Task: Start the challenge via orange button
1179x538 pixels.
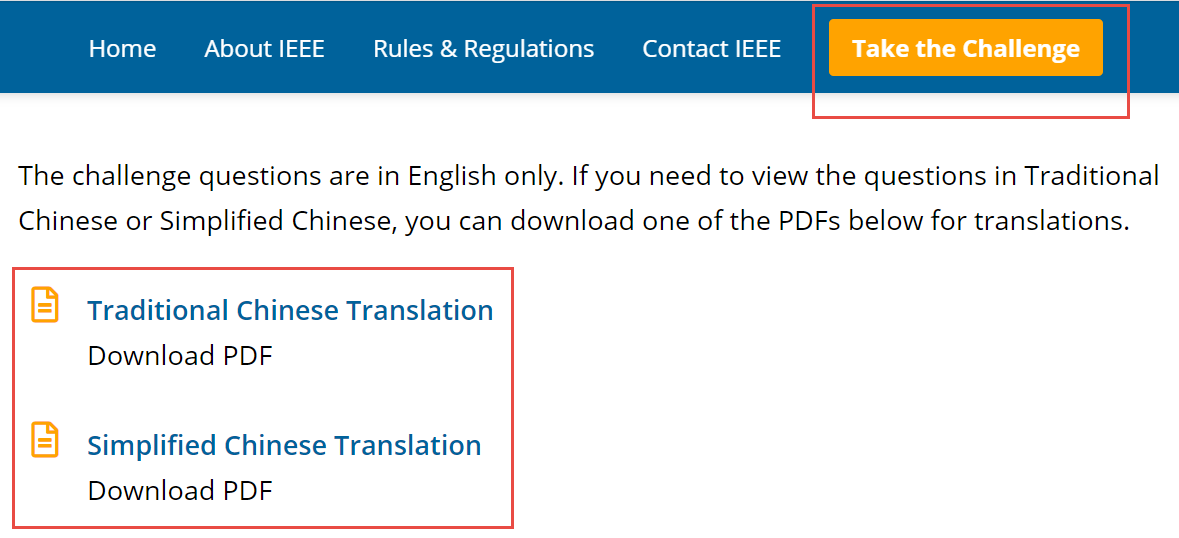Action: point(965,48)
